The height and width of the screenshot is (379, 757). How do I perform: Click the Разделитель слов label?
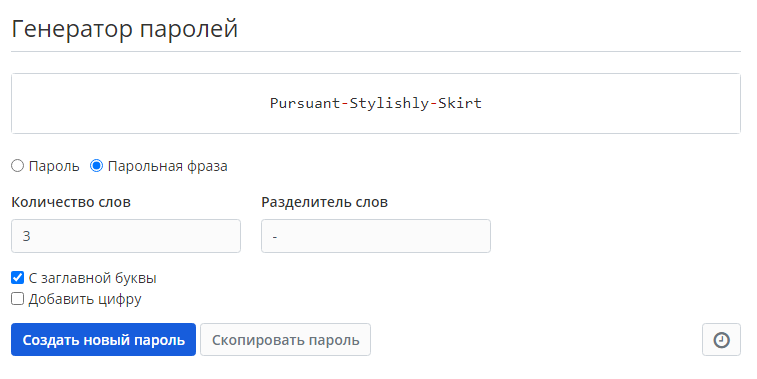point(324,202)
